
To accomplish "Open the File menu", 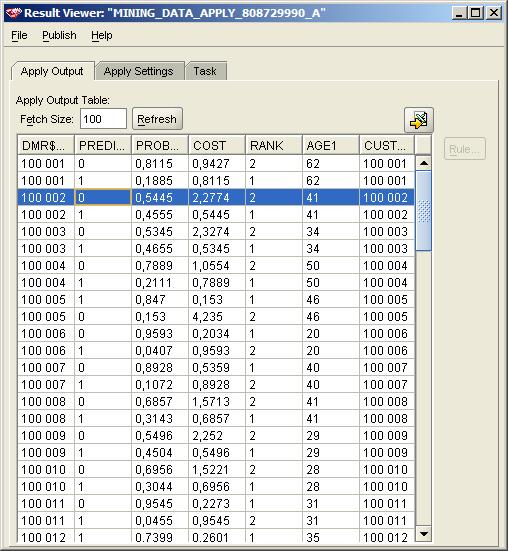I will coord(19,35).
